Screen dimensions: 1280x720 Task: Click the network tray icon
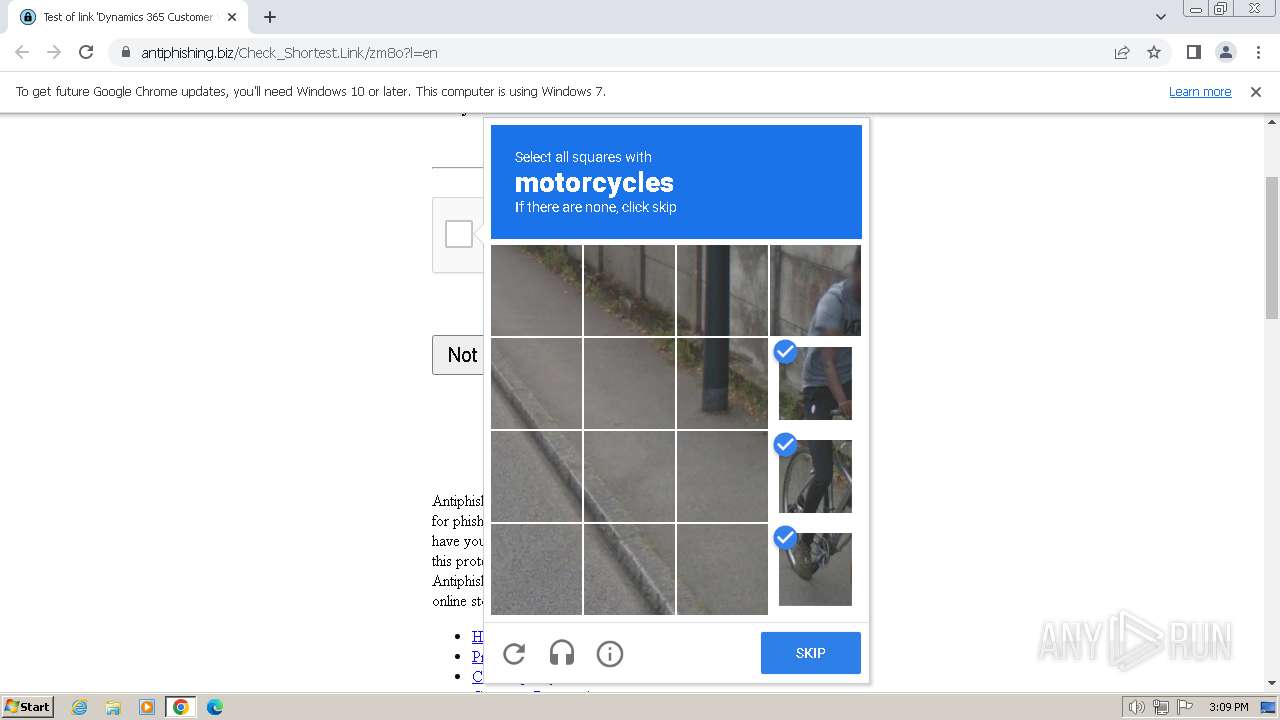[x=1161, y=707]
